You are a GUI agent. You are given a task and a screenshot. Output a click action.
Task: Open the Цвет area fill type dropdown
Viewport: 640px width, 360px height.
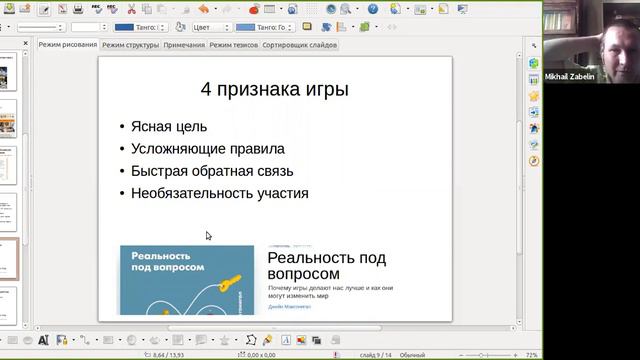click(x=211, y=27)
